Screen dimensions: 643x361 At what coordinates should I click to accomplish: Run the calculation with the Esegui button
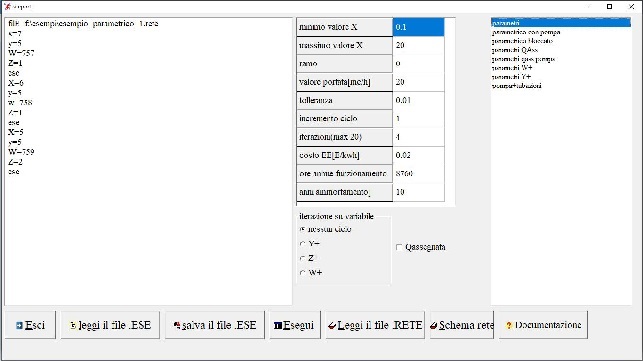click(x=295, y=325)
